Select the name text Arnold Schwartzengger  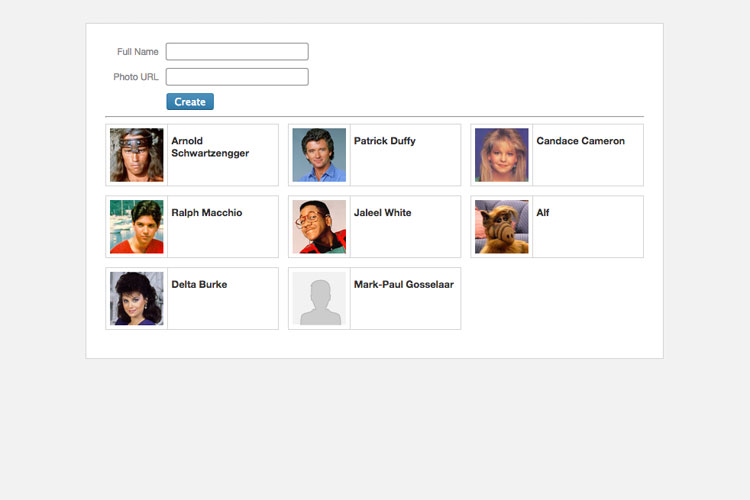coord(210,147)
